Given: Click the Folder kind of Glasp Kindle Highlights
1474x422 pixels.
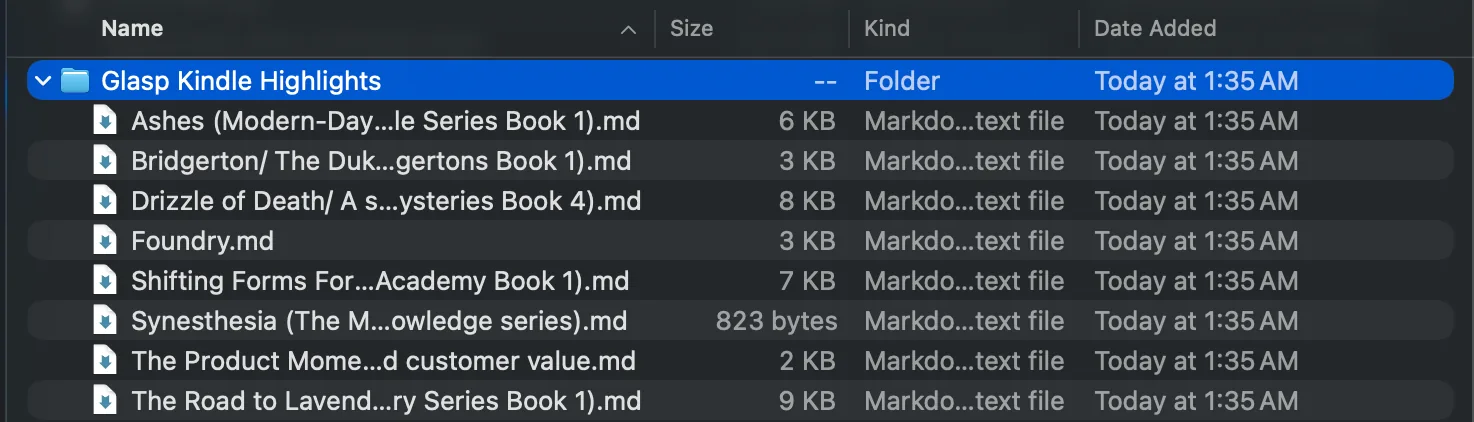Looking at the screenshot, I should click(902, 81).
